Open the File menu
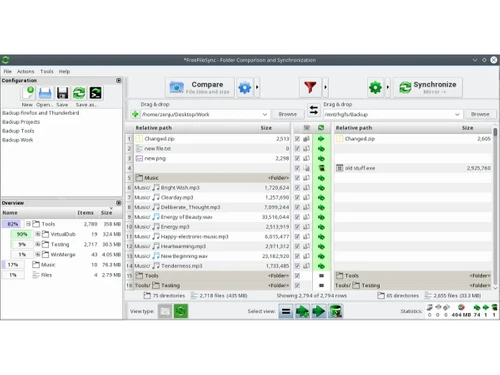 (8, 71)
